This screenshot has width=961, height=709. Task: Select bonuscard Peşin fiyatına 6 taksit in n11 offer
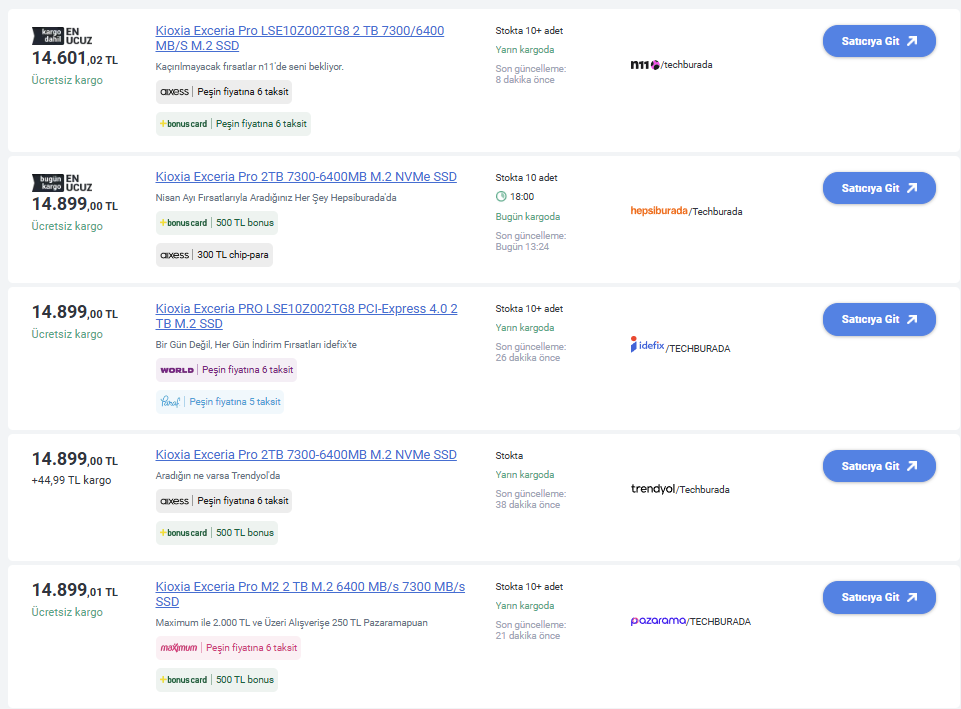click(x=233, y=124)
